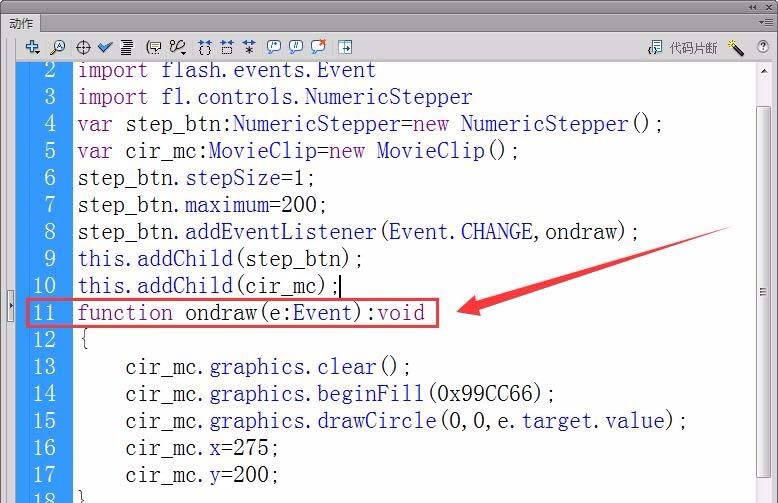Click the scrollbar up arrow
Screen dimensions: 778x503
click(x=764, y=72)
